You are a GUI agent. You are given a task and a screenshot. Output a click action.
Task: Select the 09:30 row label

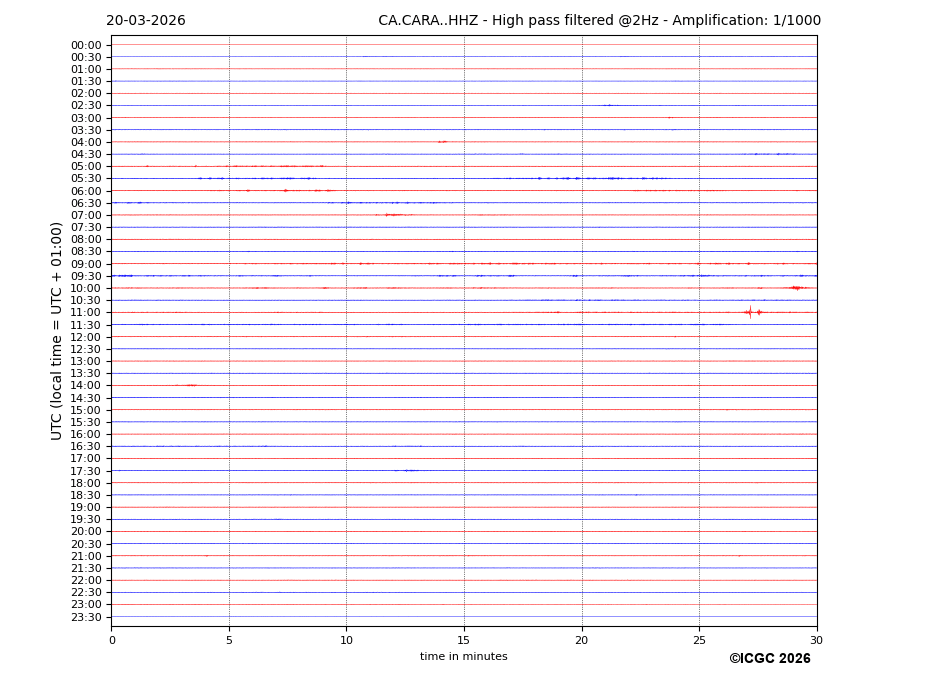coord(86,276)
